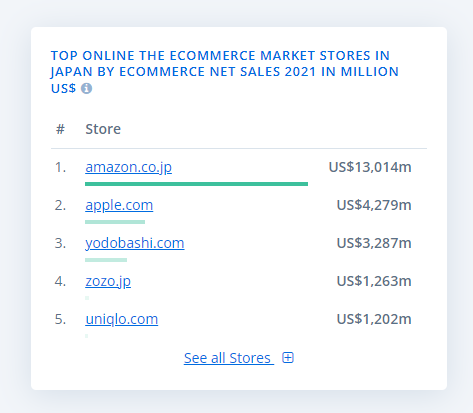Open the amazon.co.jp store link
The height and width of the screenshot is (413, 473).
(x=129, y=167)
